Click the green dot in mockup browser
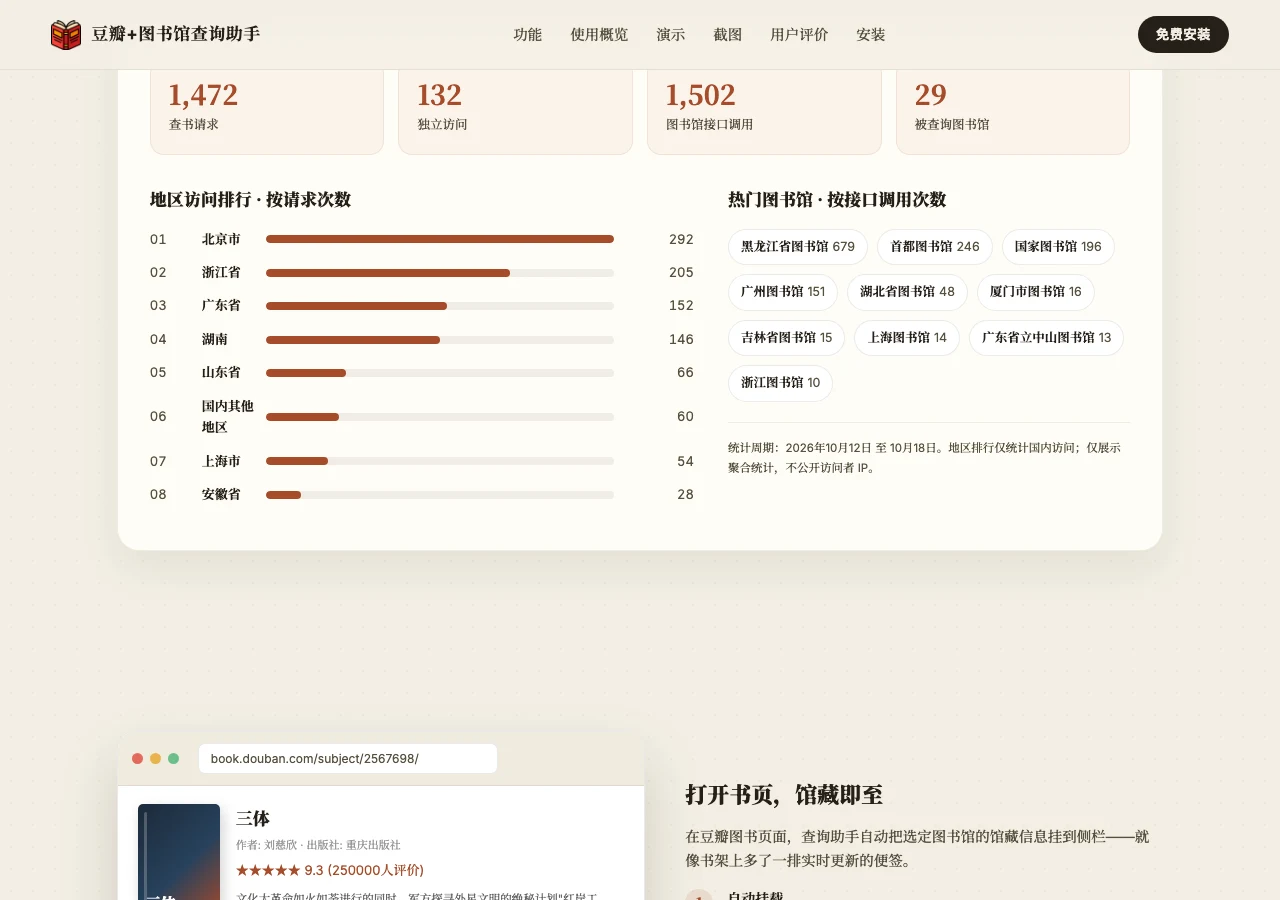The image size is (1280, 900). (x=173, y=759)
